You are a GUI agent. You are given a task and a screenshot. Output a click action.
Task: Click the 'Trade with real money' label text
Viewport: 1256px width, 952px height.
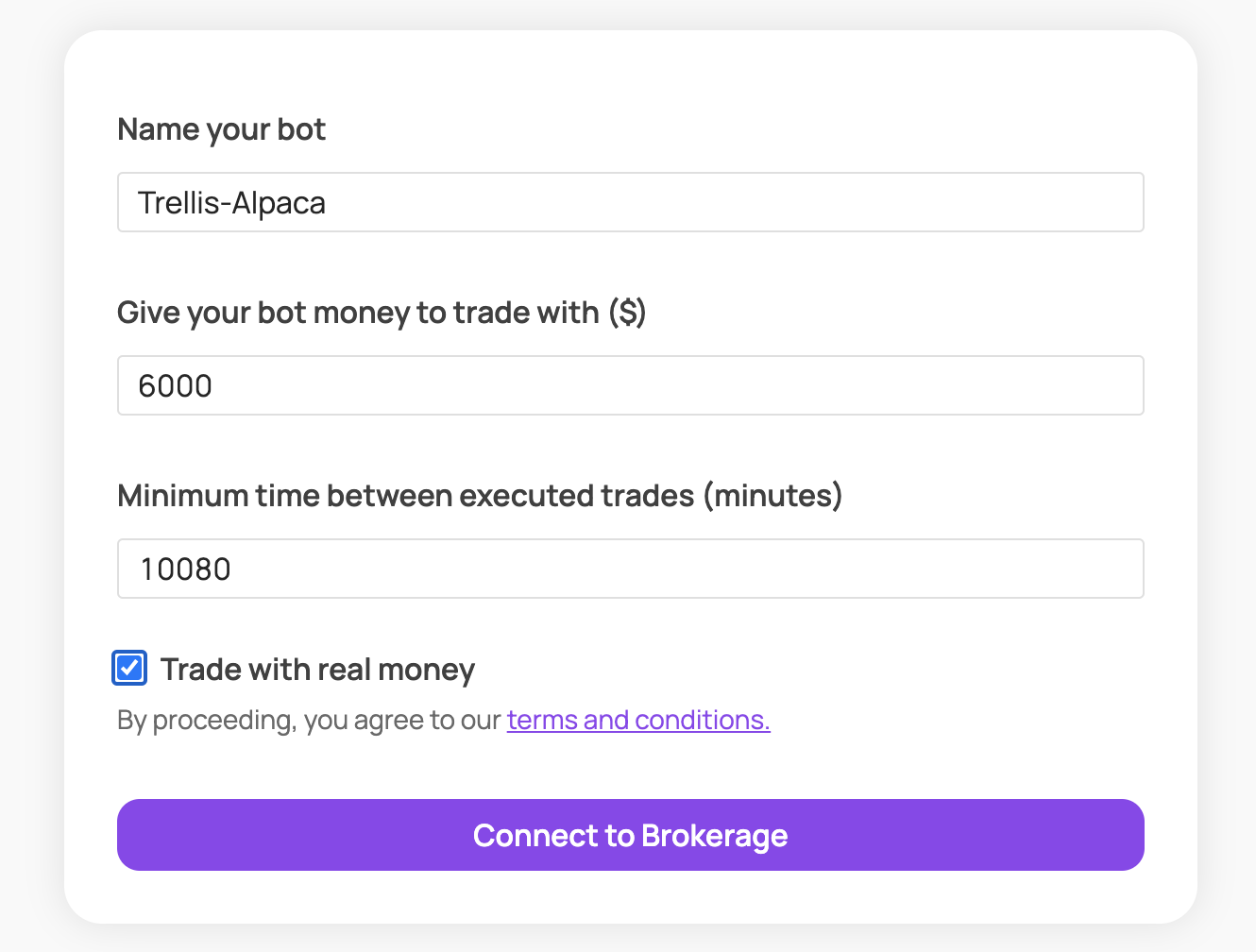tap(317, 670)
